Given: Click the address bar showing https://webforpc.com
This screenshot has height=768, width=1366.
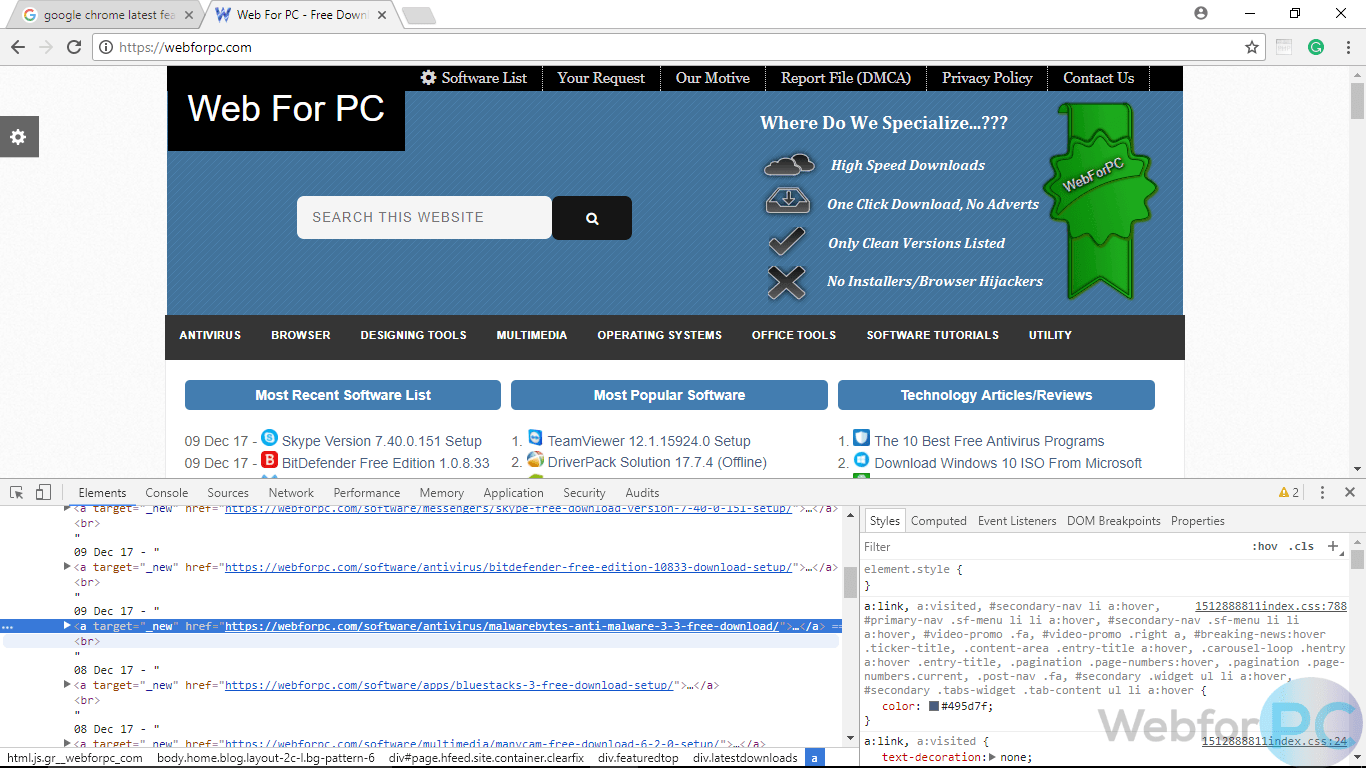Looking at the screenshot, I should [x=665, y=47].
